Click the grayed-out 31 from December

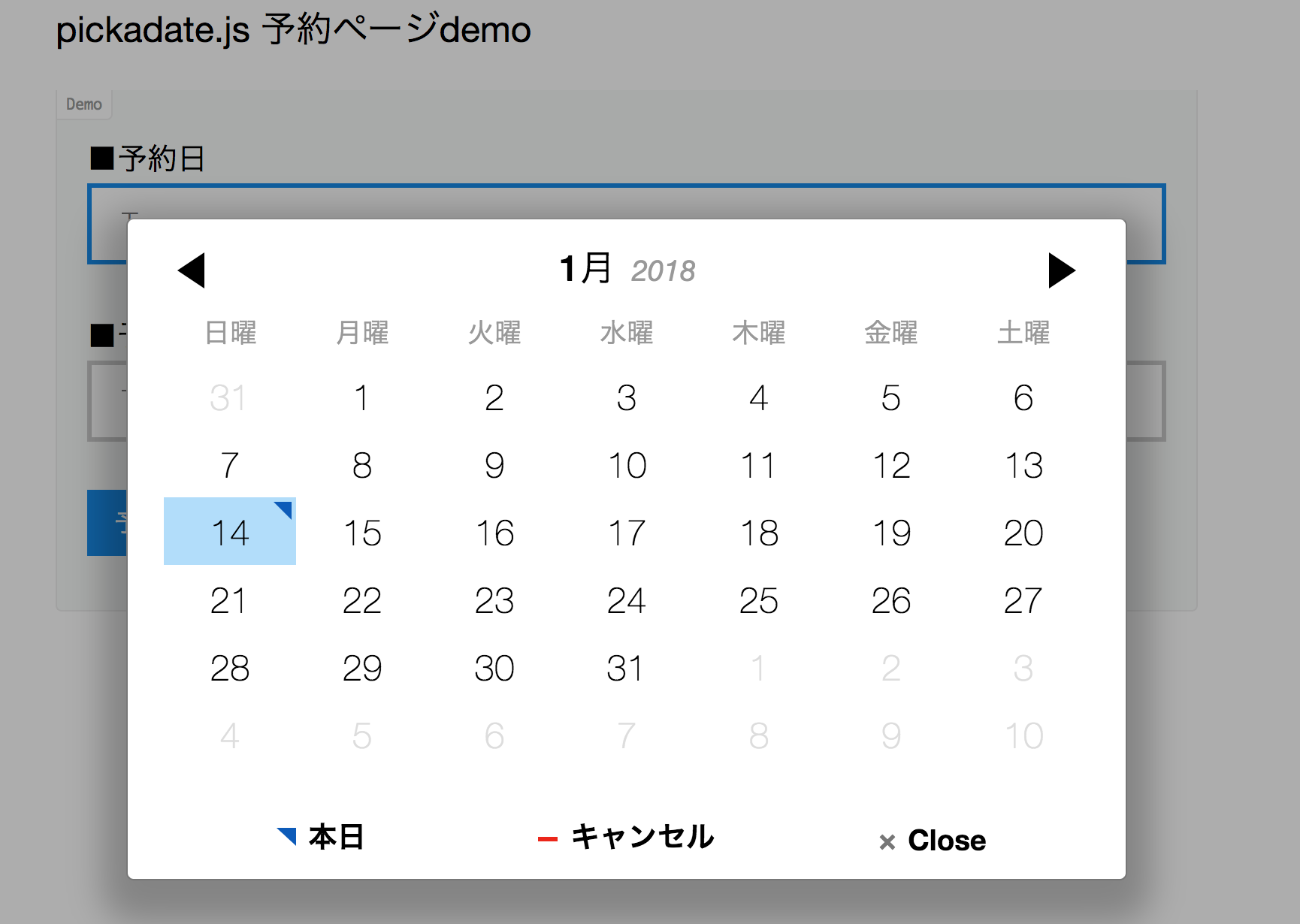230,398
